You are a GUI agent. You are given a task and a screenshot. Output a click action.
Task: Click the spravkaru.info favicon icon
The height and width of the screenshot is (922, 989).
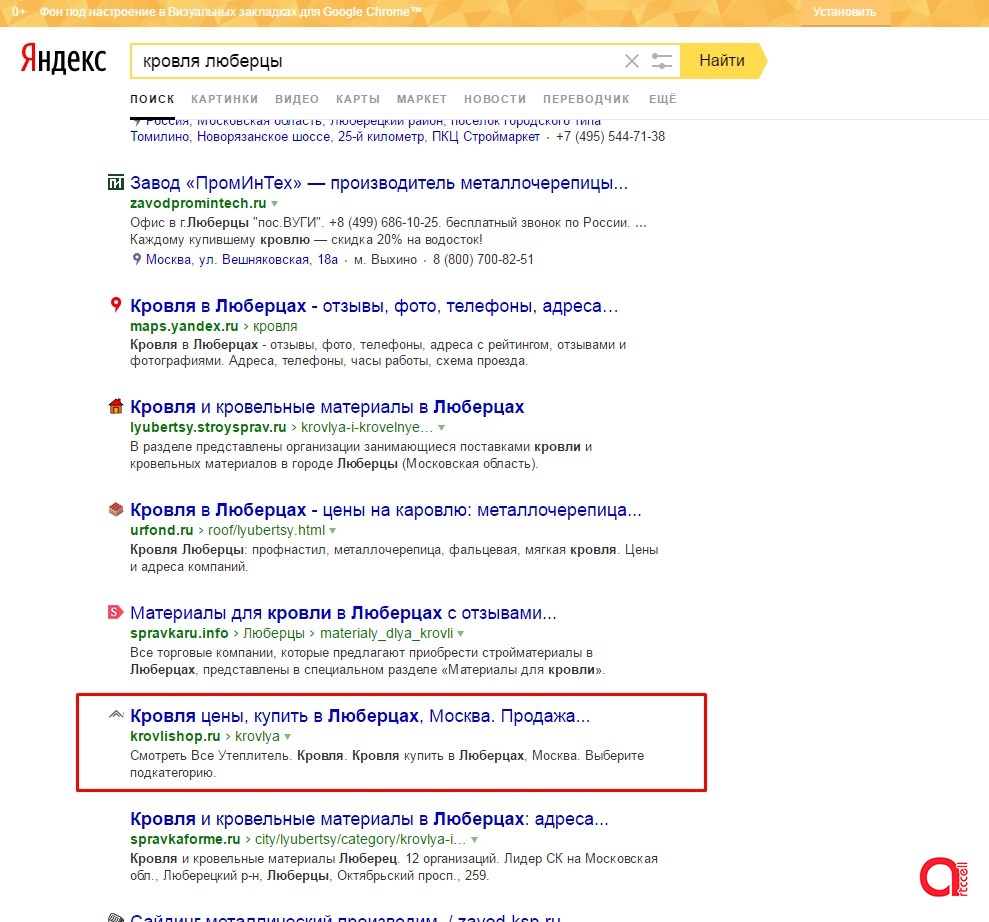(115, 612)
